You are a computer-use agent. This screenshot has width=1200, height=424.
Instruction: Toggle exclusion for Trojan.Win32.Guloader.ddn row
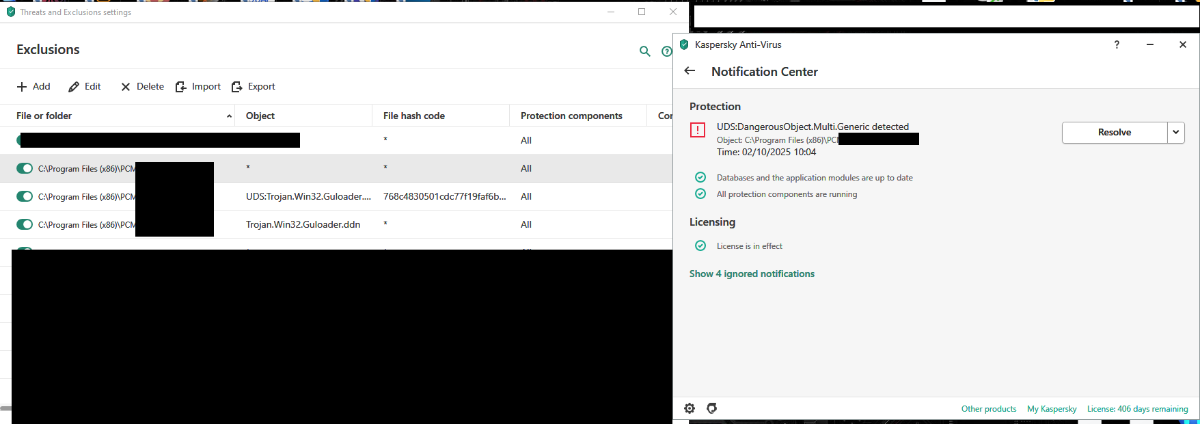(25, 225)
